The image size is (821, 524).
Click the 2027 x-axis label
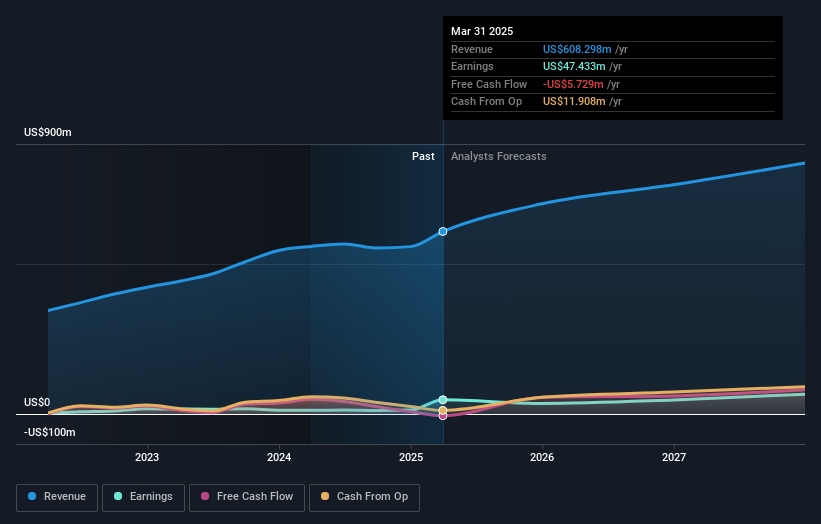[x=674, y=457]
